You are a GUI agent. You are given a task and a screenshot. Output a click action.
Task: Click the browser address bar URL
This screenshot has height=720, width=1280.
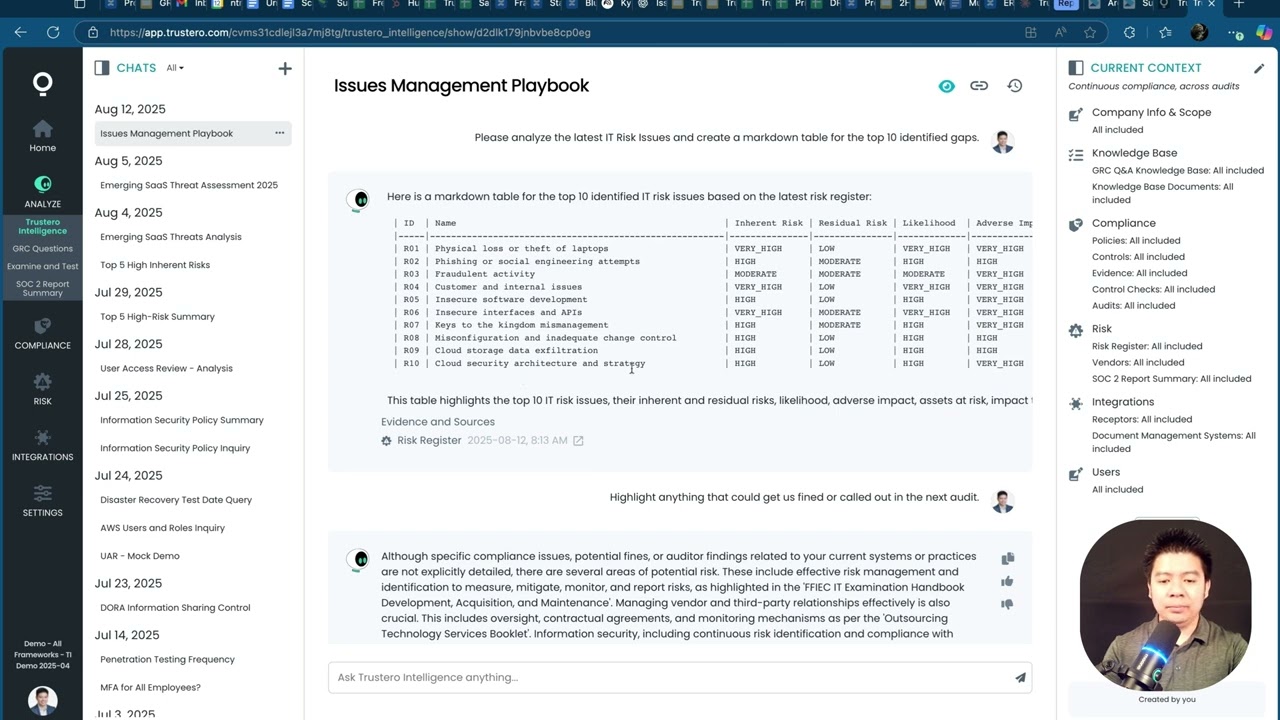click(x=350, y=32)
